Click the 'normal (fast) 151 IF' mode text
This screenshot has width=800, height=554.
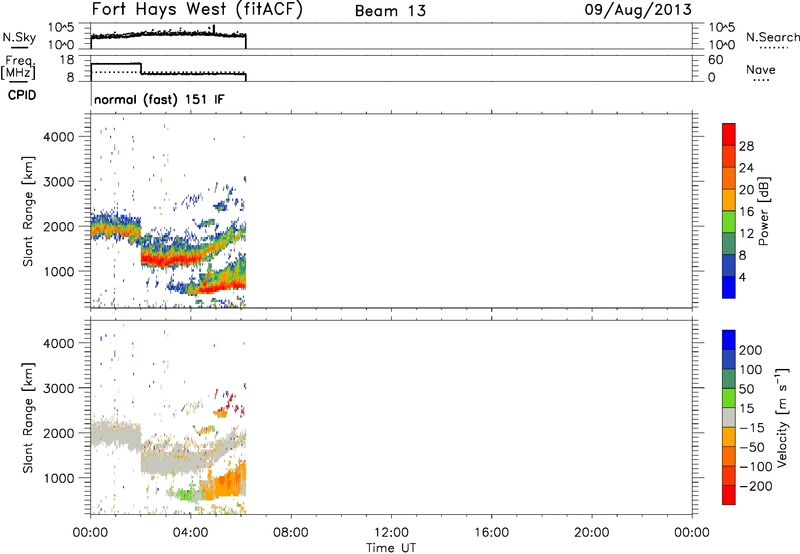tap(159, 99)
